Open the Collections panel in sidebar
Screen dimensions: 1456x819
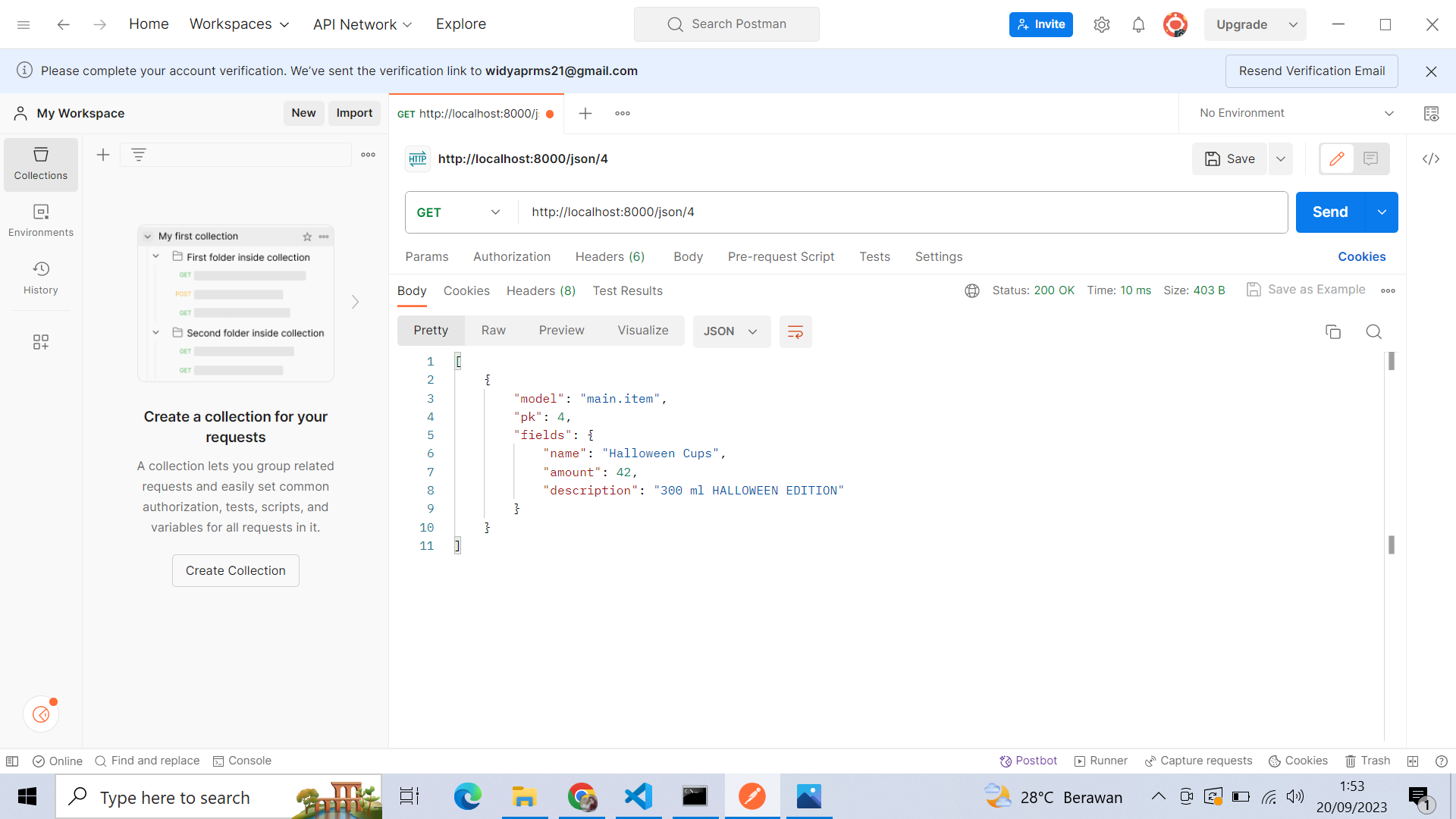point(40,164)
